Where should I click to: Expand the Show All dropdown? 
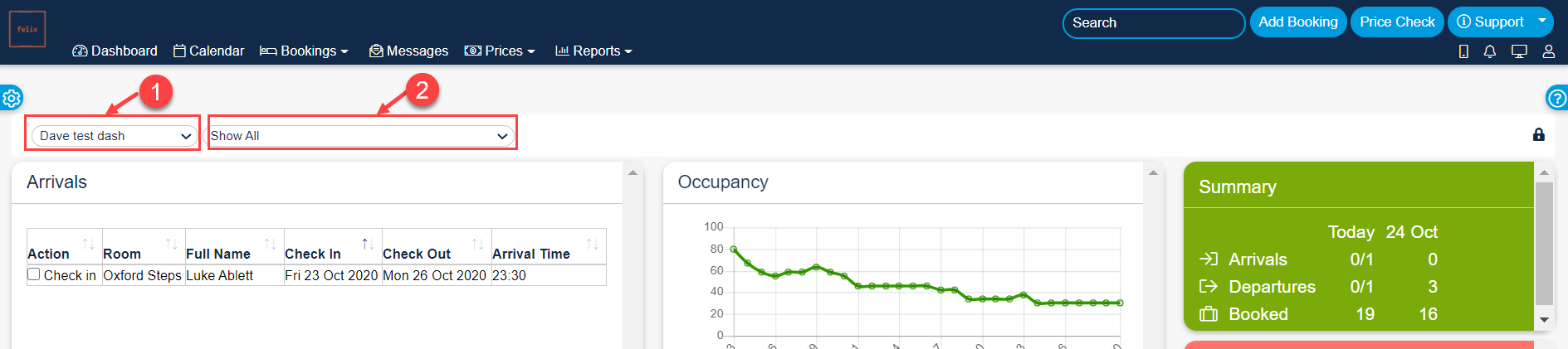click(361, 136)
